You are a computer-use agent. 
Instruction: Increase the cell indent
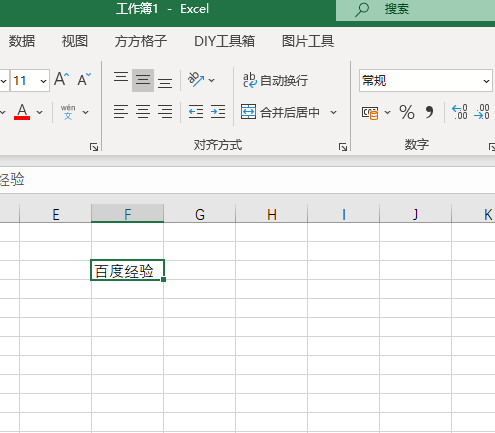(x=218, y=112)
